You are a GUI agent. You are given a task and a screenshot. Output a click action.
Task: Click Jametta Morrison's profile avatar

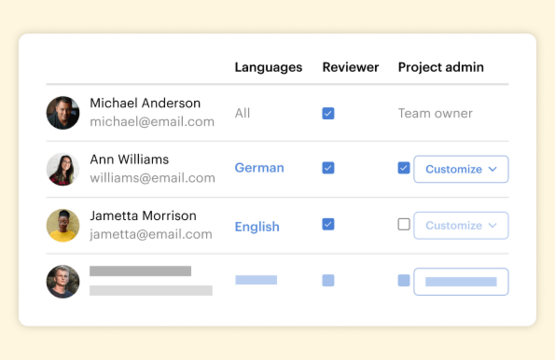click(x=63, y=225)
